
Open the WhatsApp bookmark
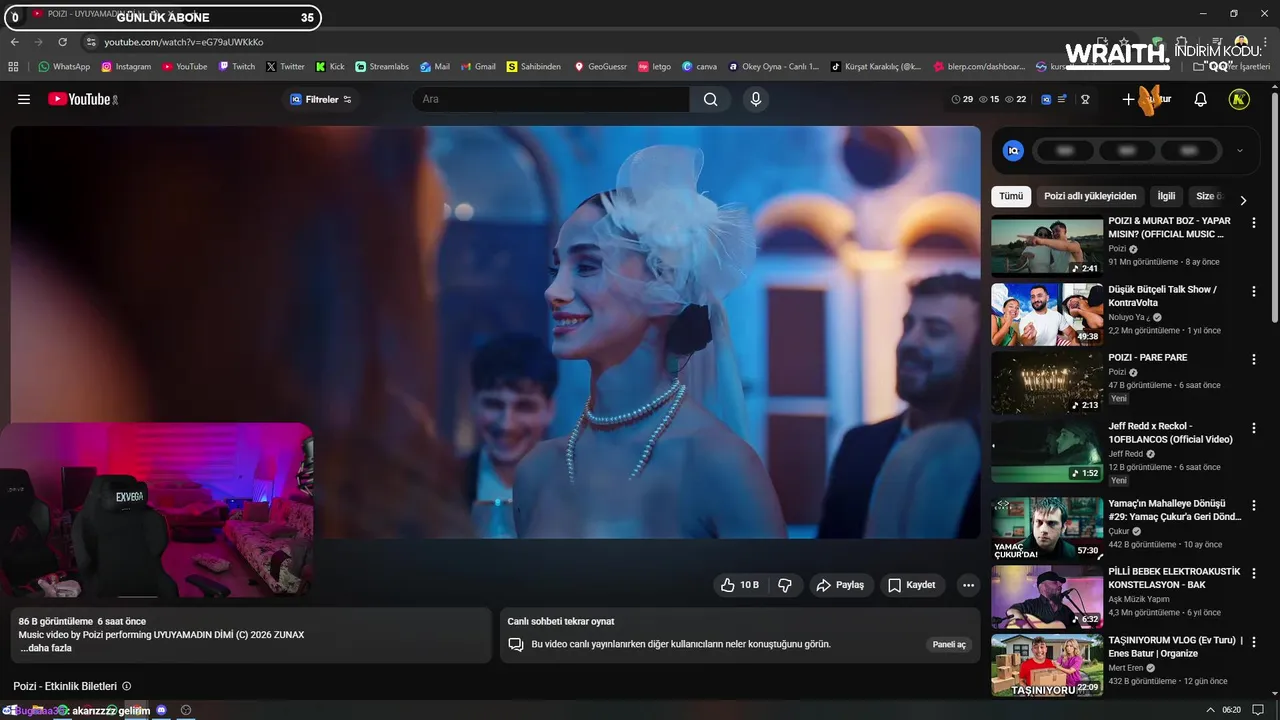64,67
